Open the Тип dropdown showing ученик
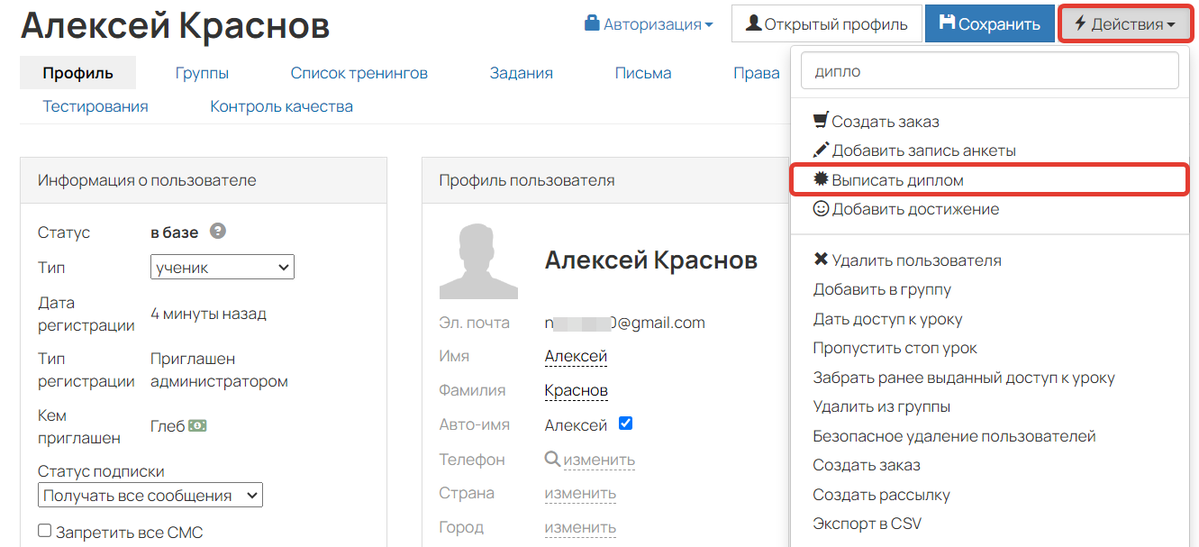 [x=223, y=268]
